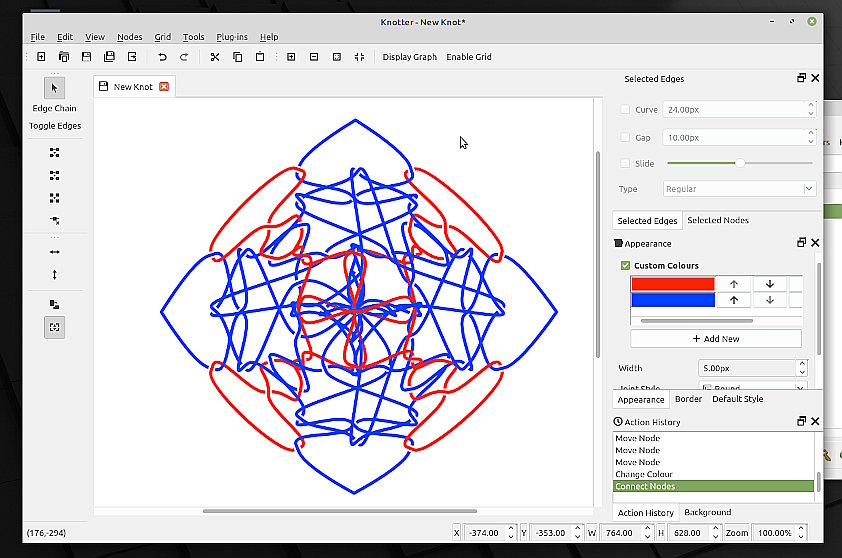Switch to the Background tab
This screenshot has width=842, height=558.
[708, 512]
